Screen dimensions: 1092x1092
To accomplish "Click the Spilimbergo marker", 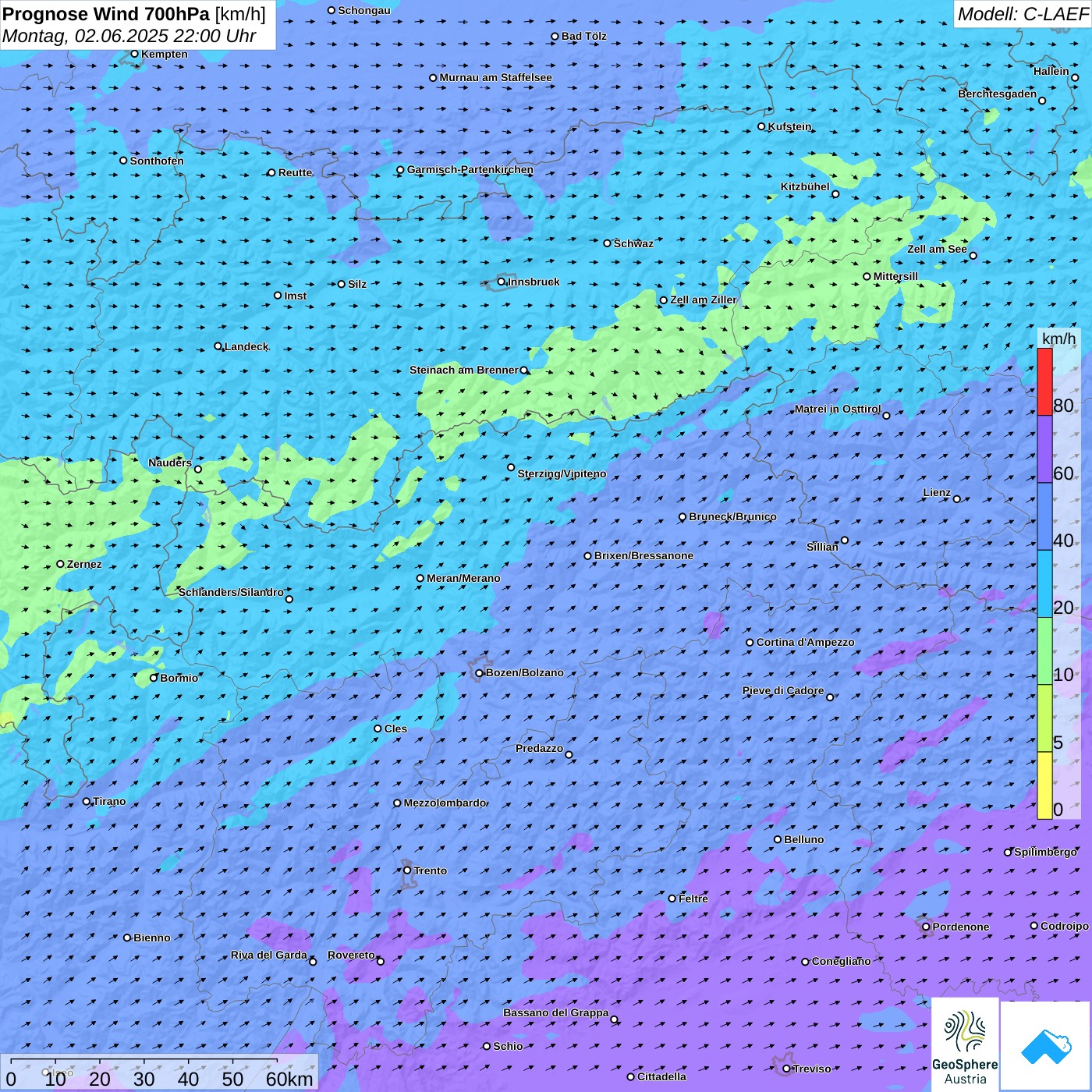I will (1008, 852).
